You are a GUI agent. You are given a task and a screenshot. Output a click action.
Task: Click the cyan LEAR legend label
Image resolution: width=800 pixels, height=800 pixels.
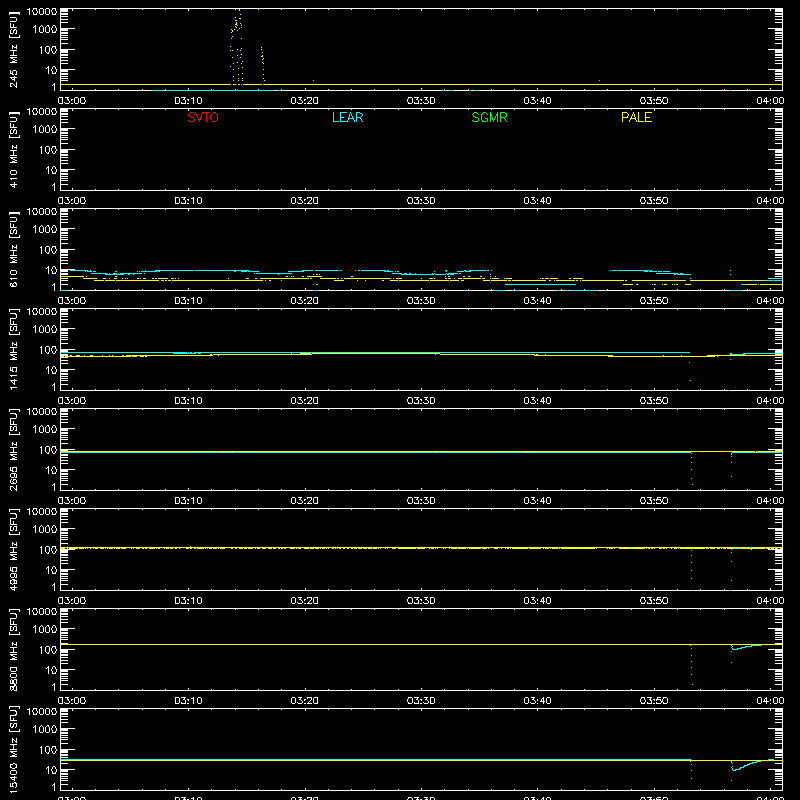[x=347, y=117]
